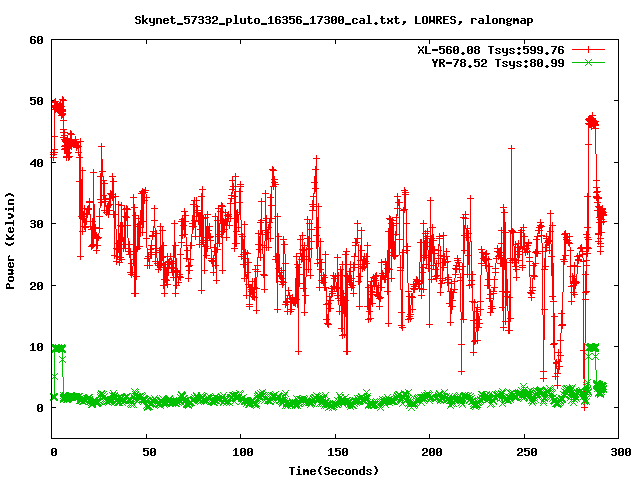Click the x-axis tick label 200
The image size is (640, 480).
[x=432, y=452]
